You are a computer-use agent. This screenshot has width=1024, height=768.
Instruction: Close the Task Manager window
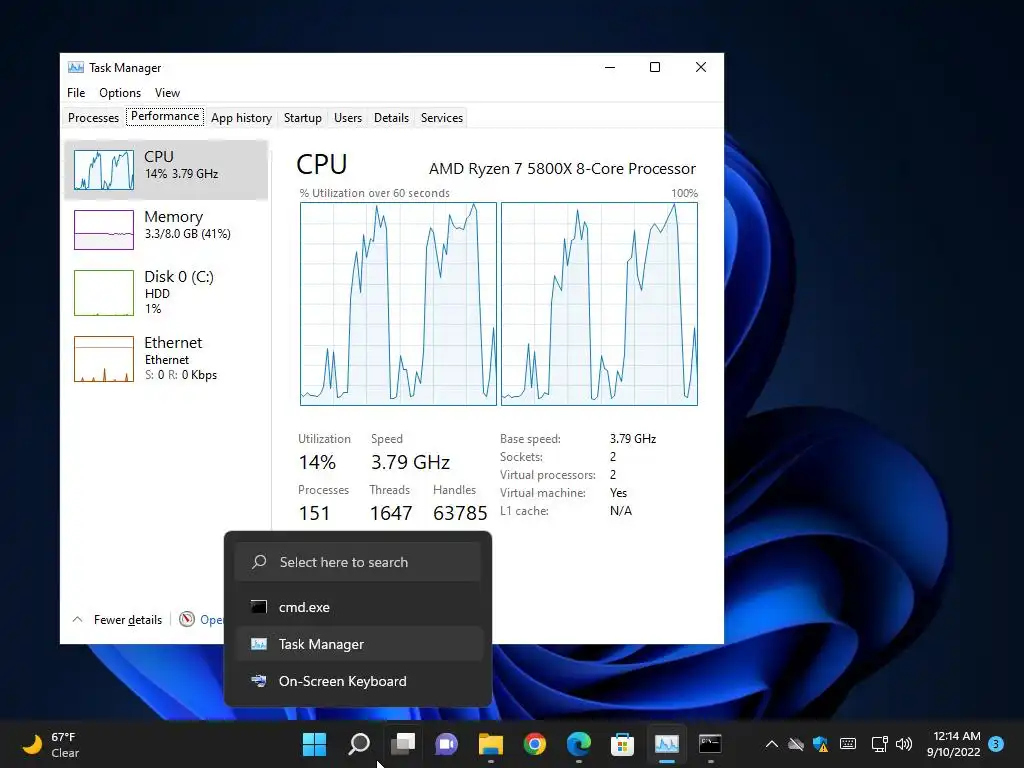point(701,67)
